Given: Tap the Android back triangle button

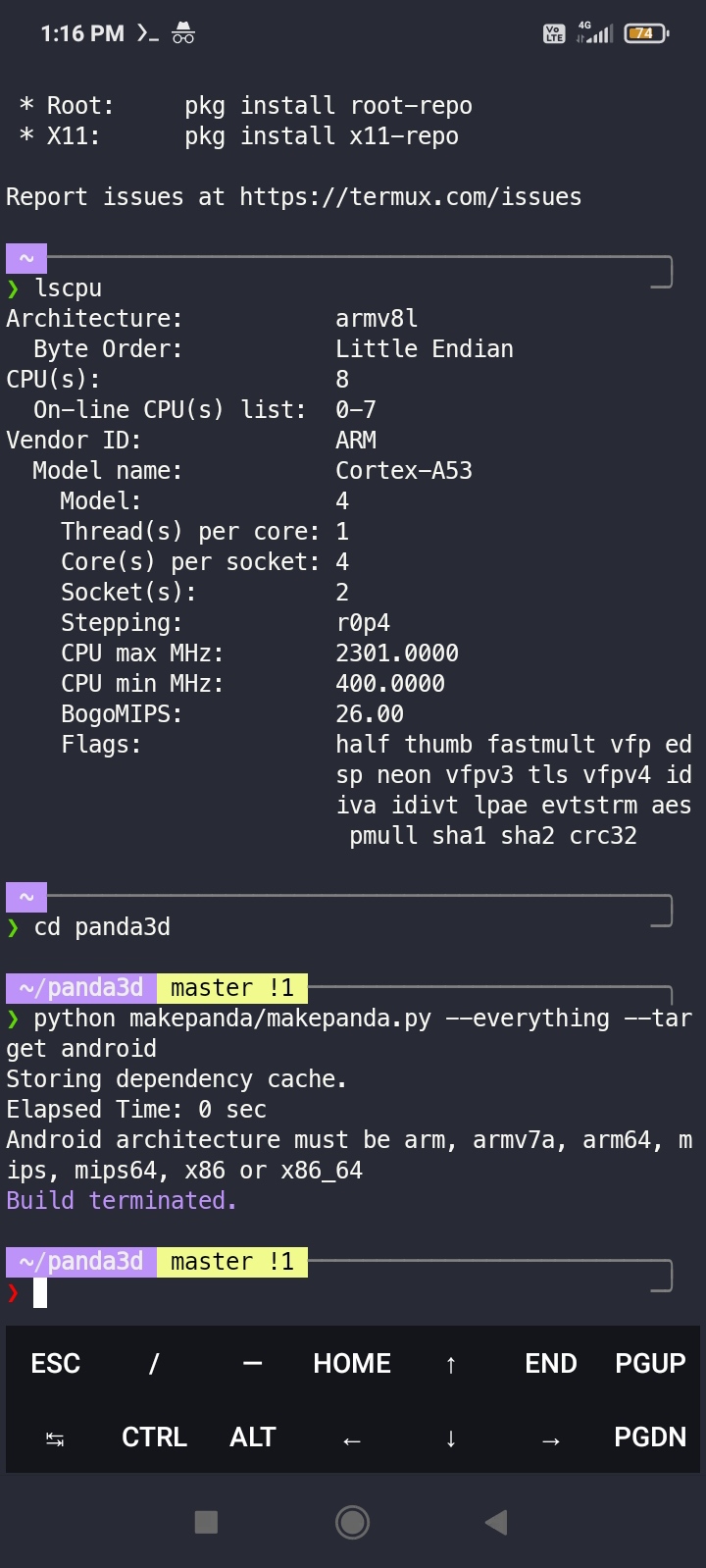Looking at the screenshot, I should click(496, 1522).
